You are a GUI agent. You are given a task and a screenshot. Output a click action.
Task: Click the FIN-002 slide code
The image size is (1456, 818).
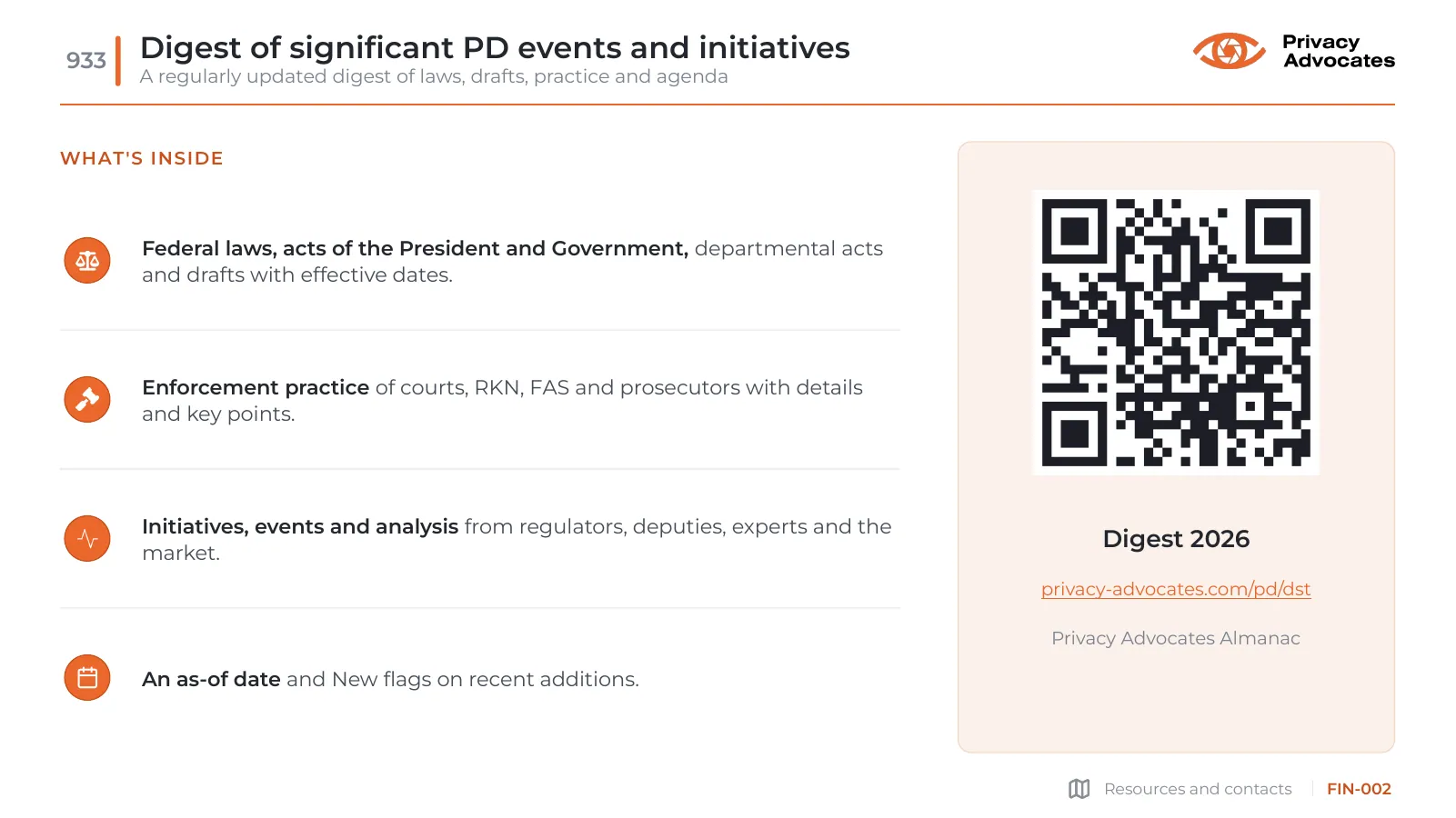coord(1359,789)
